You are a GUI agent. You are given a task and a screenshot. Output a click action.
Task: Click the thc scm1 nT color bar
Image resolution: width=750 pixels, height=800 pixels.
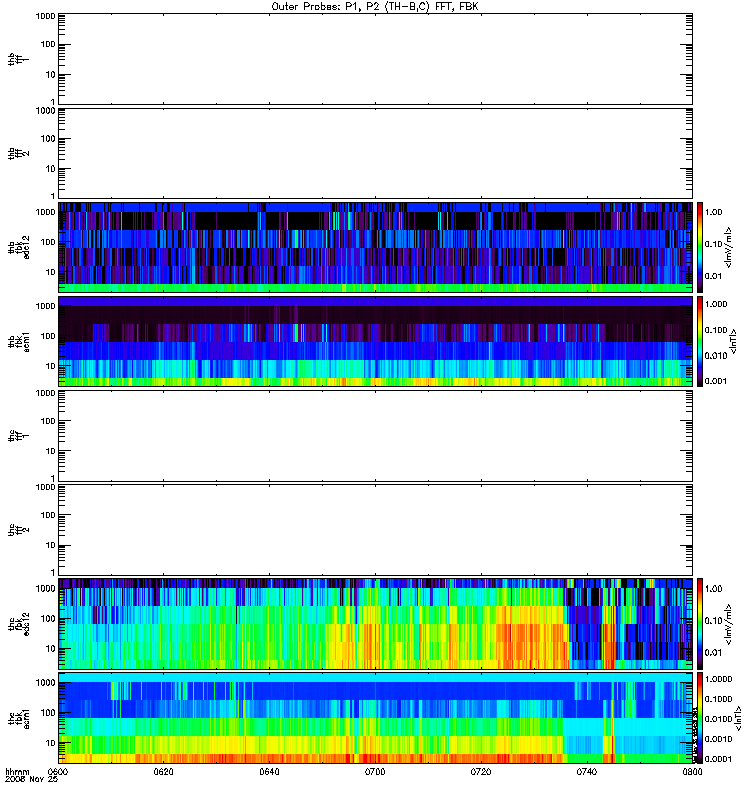[x=700, y=718]
